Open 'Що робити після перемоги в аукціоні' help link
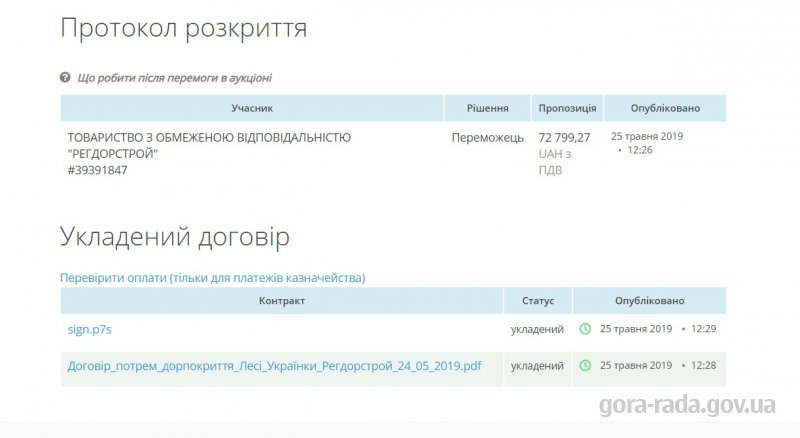The image size is (800, 438). point(174,78)
